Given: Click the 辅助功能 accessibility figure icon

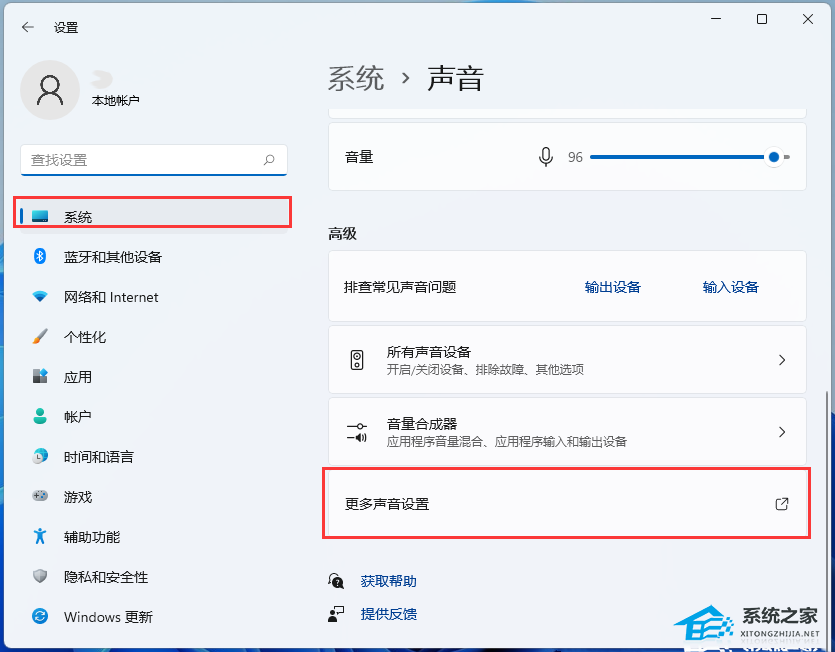Looking at the screenshot, I should 40,536.
